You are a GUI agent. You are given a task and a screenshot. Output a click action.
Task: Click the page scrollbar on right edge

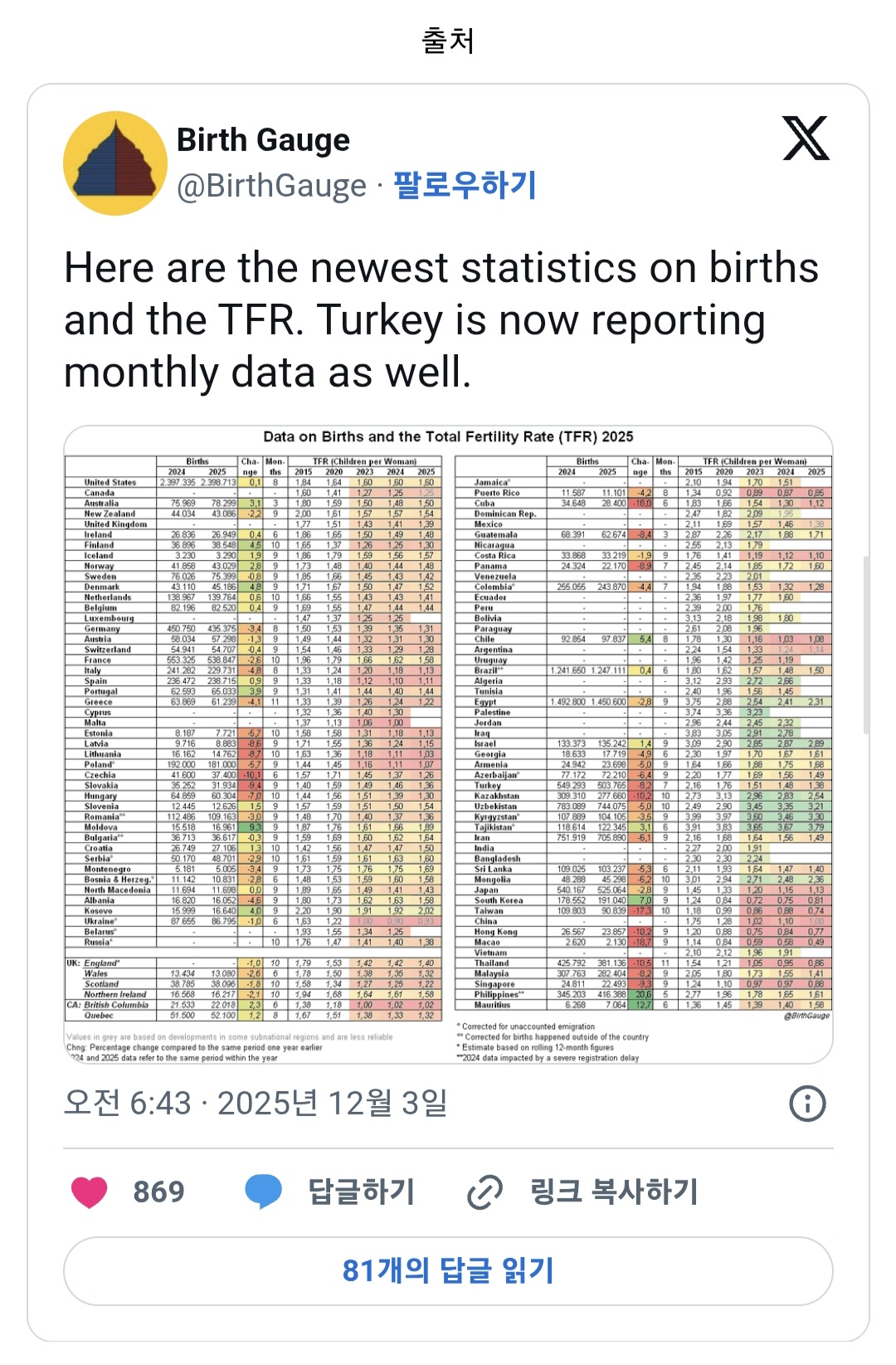click(x=866, y=647)
